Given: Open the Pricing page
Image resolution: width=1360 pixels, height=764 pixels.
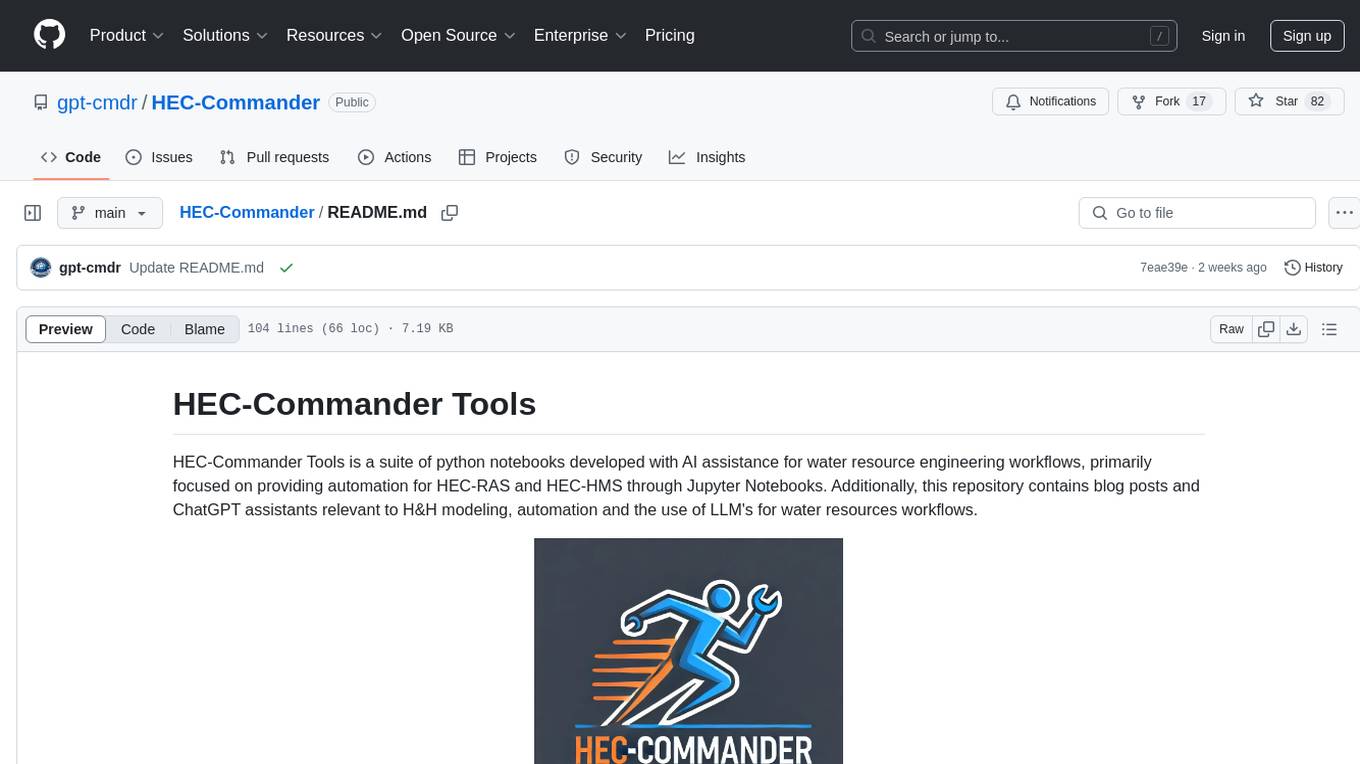Looking at the screenshot, I should pos(670,35).
